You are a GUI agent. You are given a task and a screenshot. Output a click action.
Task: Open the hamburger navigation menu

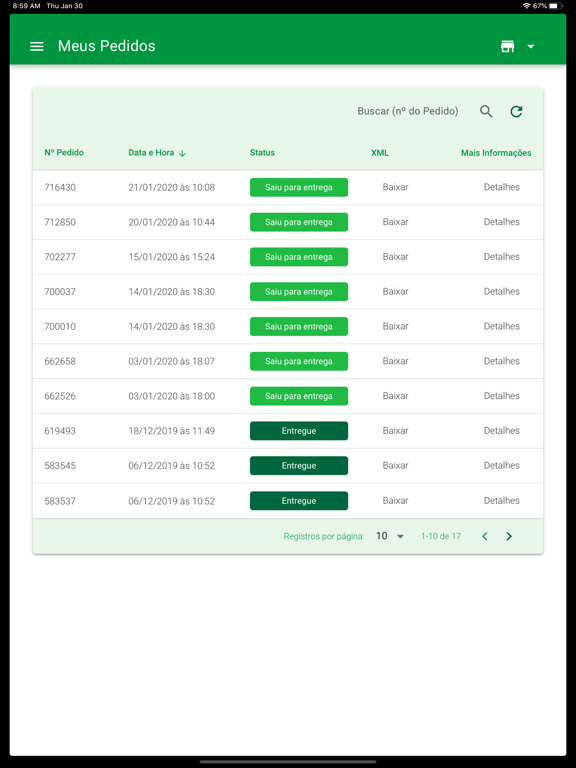pyautogui.click(x=37, y=47)
